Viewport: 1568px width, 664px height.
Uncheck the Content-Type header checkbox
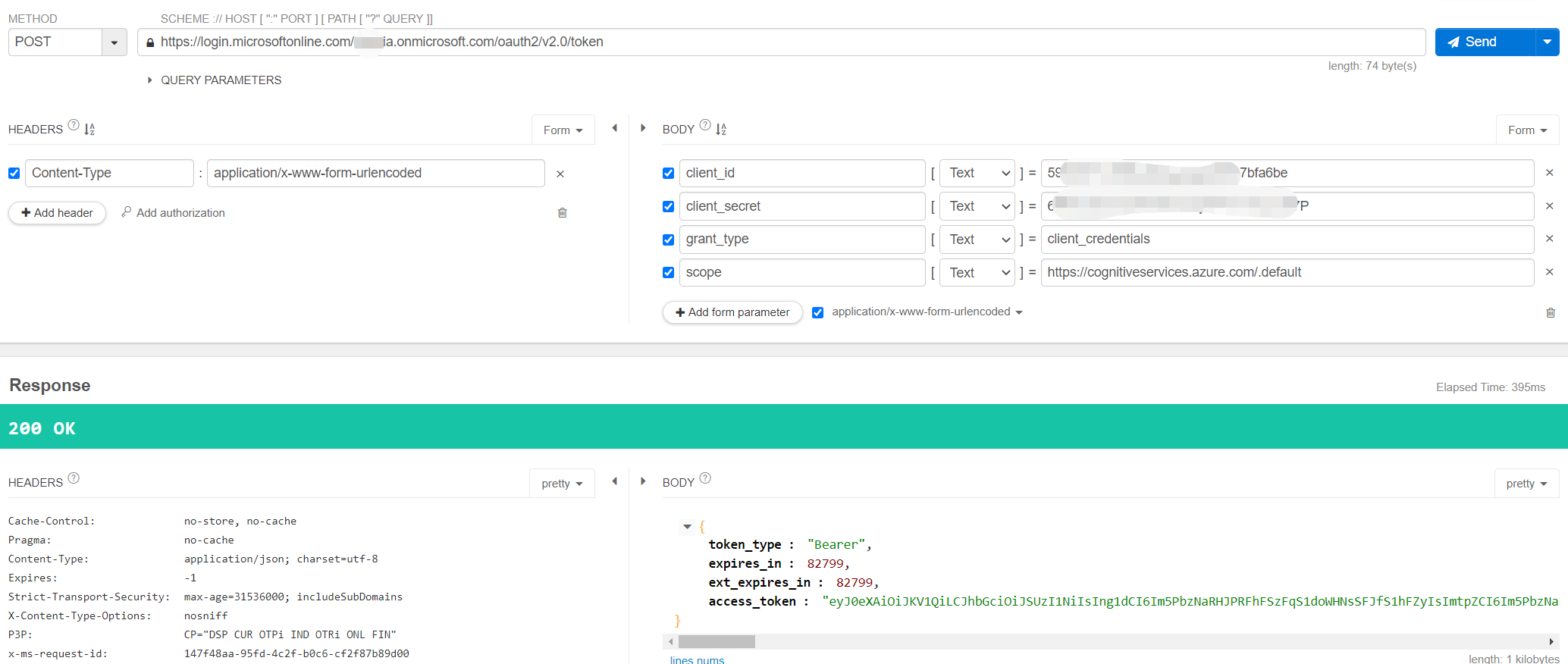[14, 174]
